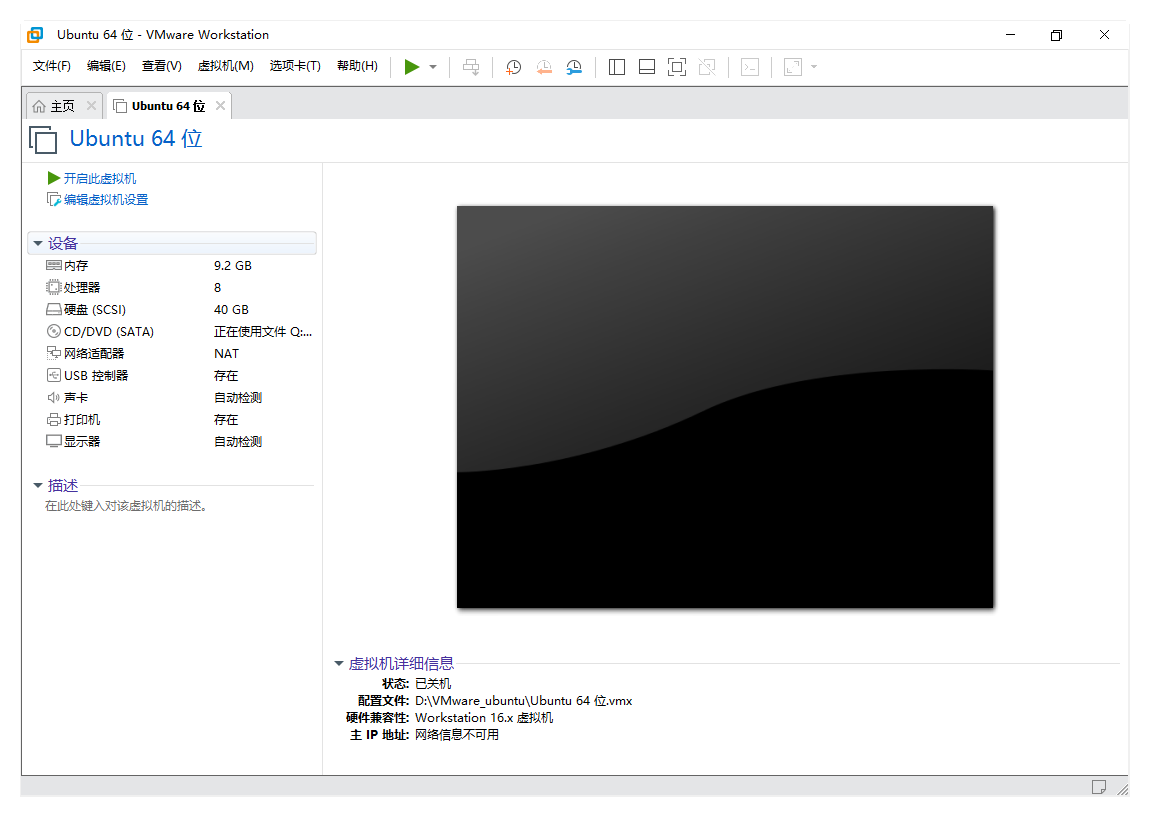Click the 存在 value beside 打印机

(226, 420)
